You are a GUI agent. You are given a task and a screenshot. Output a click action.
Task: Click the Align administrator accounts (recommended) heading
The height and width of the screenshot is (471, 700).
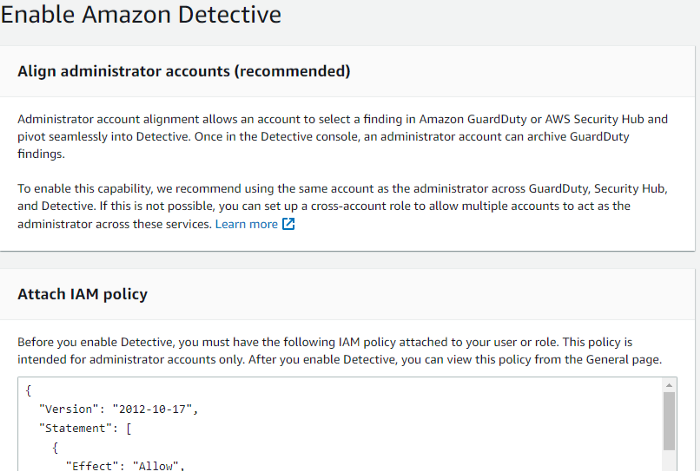(x=184, y=71)
